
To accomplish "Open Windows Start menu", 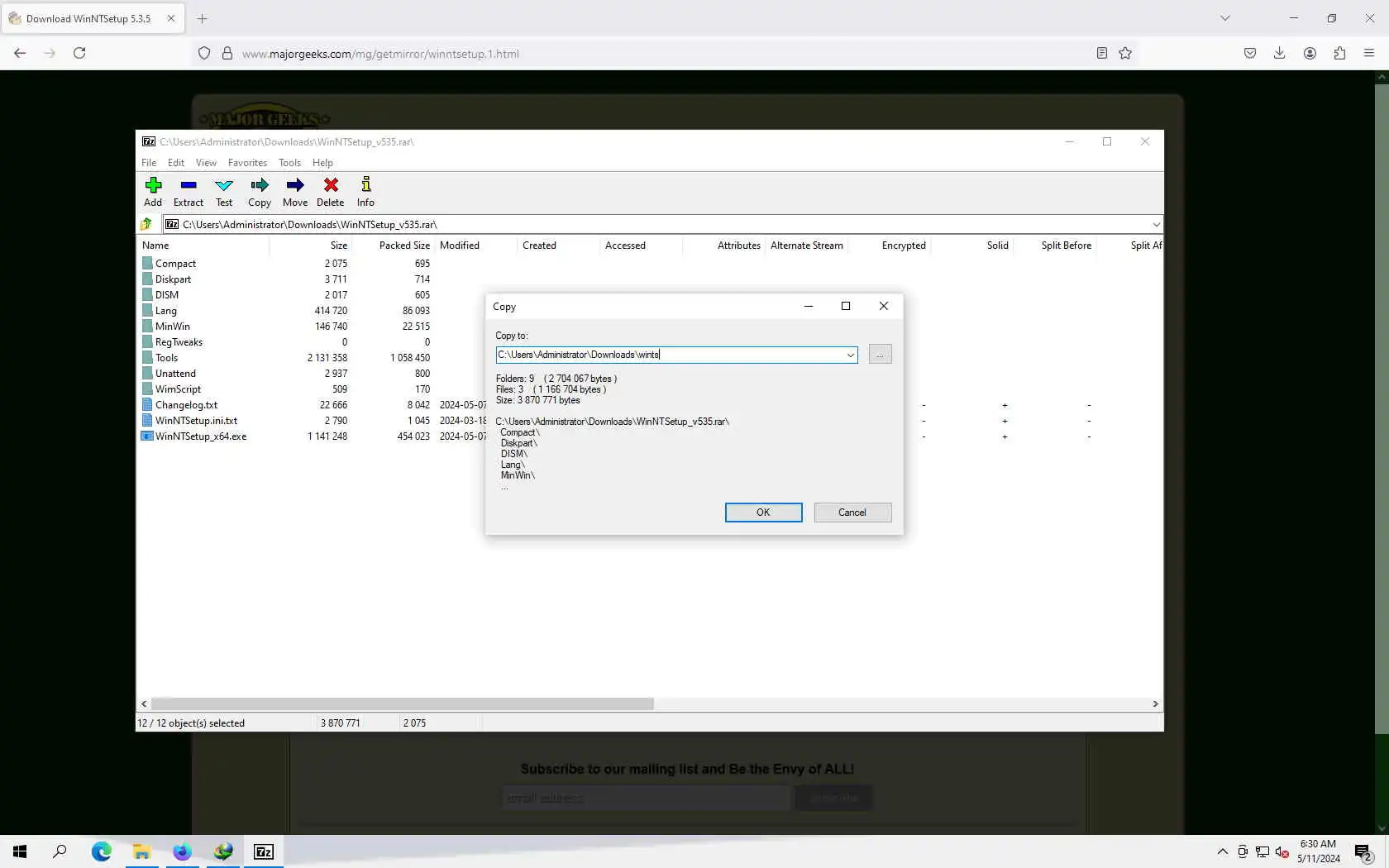I will (20, 851).
